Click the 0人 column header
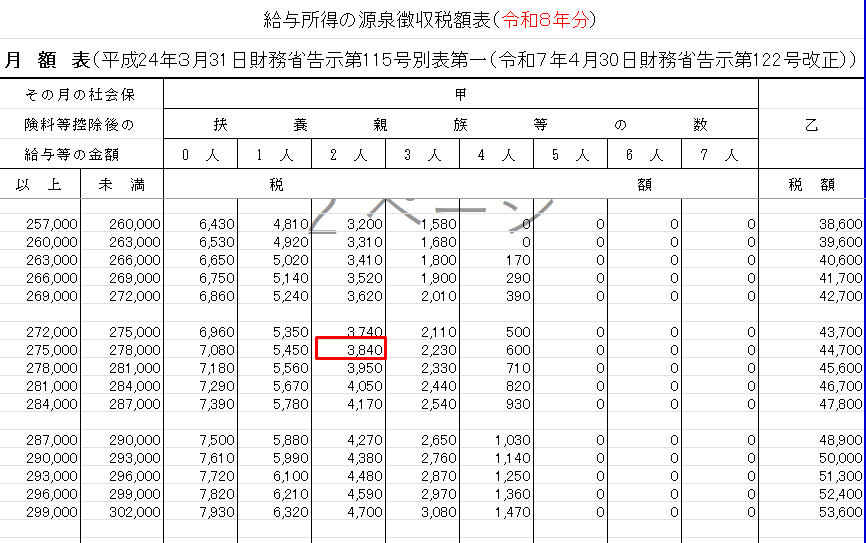This screenshot has height=543, width=866. coord(200,155)
